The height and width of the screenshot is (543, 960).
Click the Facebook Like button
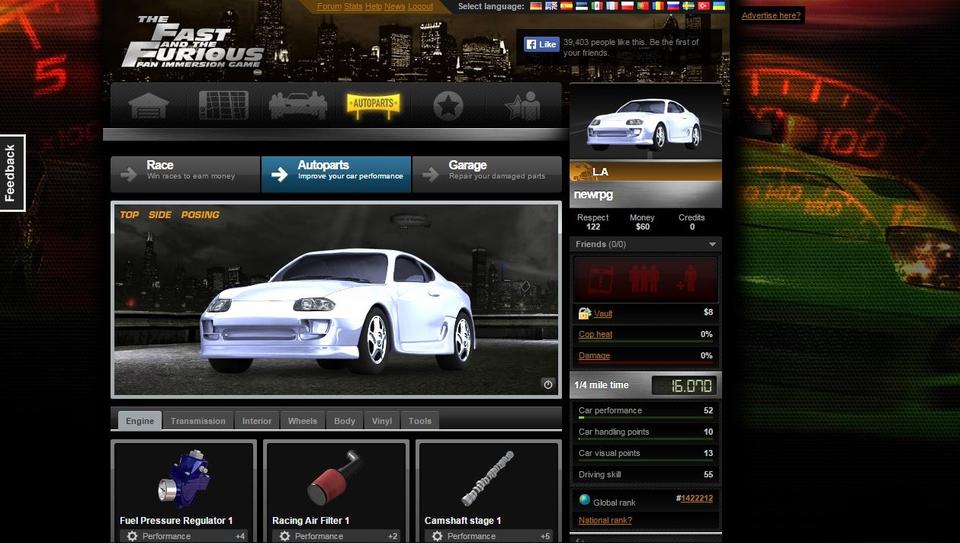(x=541, y=44)
